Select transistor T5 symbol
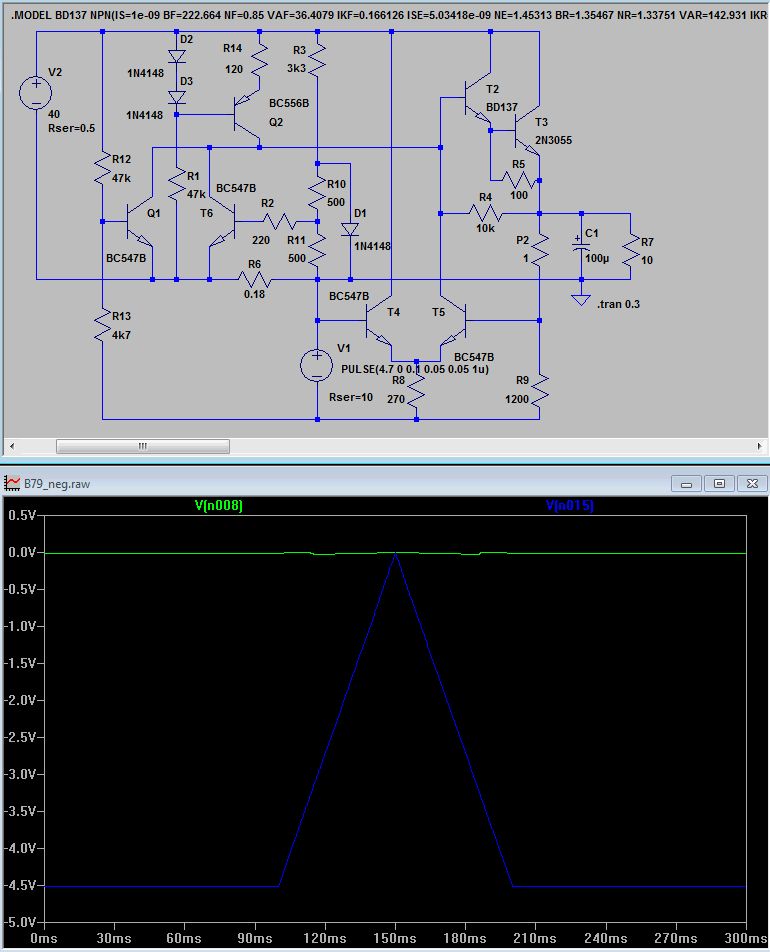Screen dimensions: 770x952 tap(454, 321)
